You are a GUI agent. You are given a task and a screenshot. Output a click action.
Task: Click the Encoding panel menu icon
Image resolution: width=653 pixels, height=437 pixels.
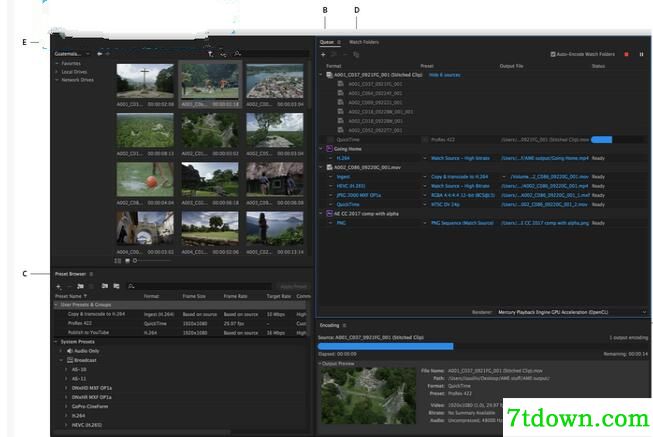(344, 325)
